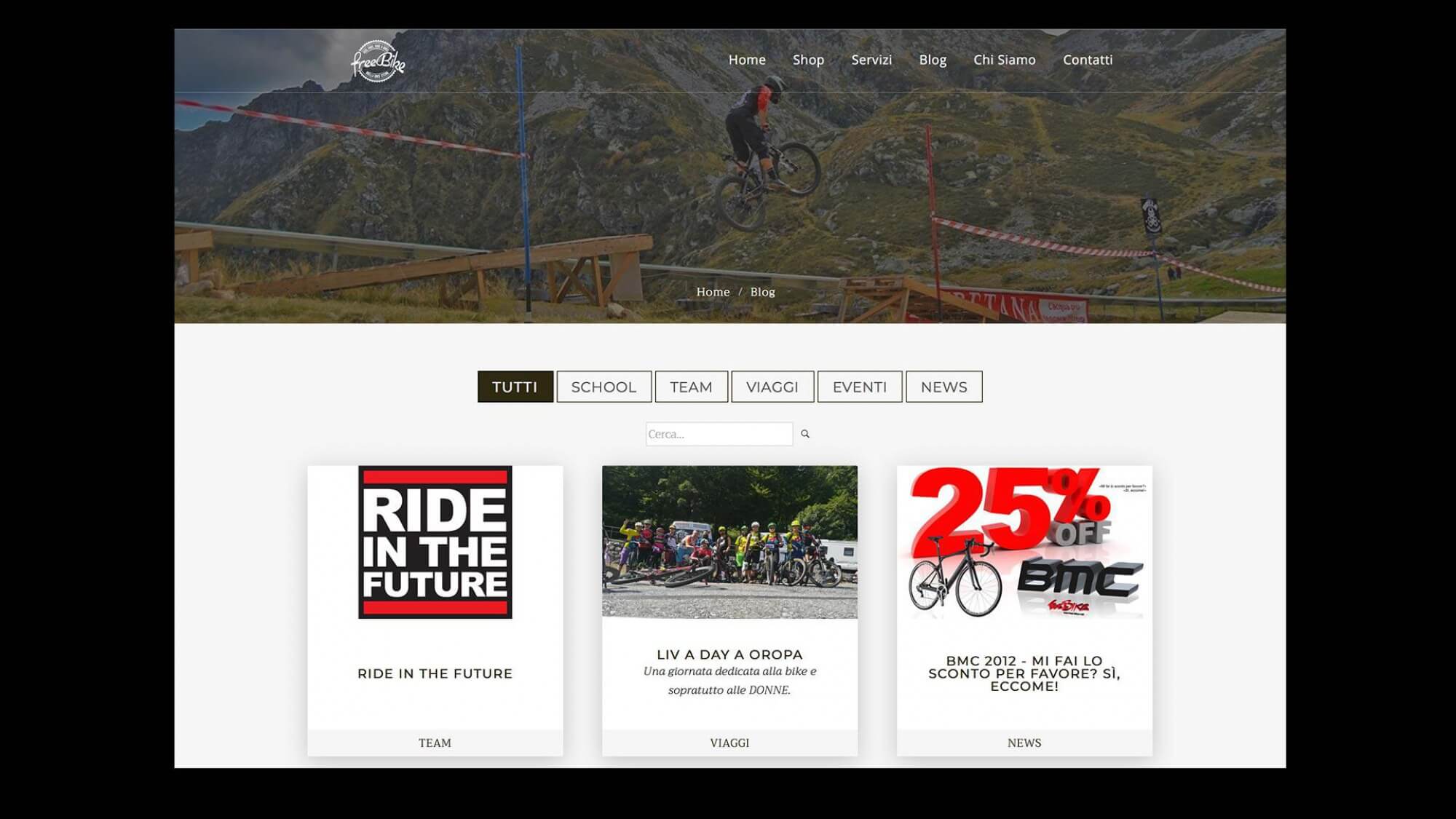Viewport: 1456px width, 819px height.
Task: Click the search magnifier icon
Action: tap(805, 434)
